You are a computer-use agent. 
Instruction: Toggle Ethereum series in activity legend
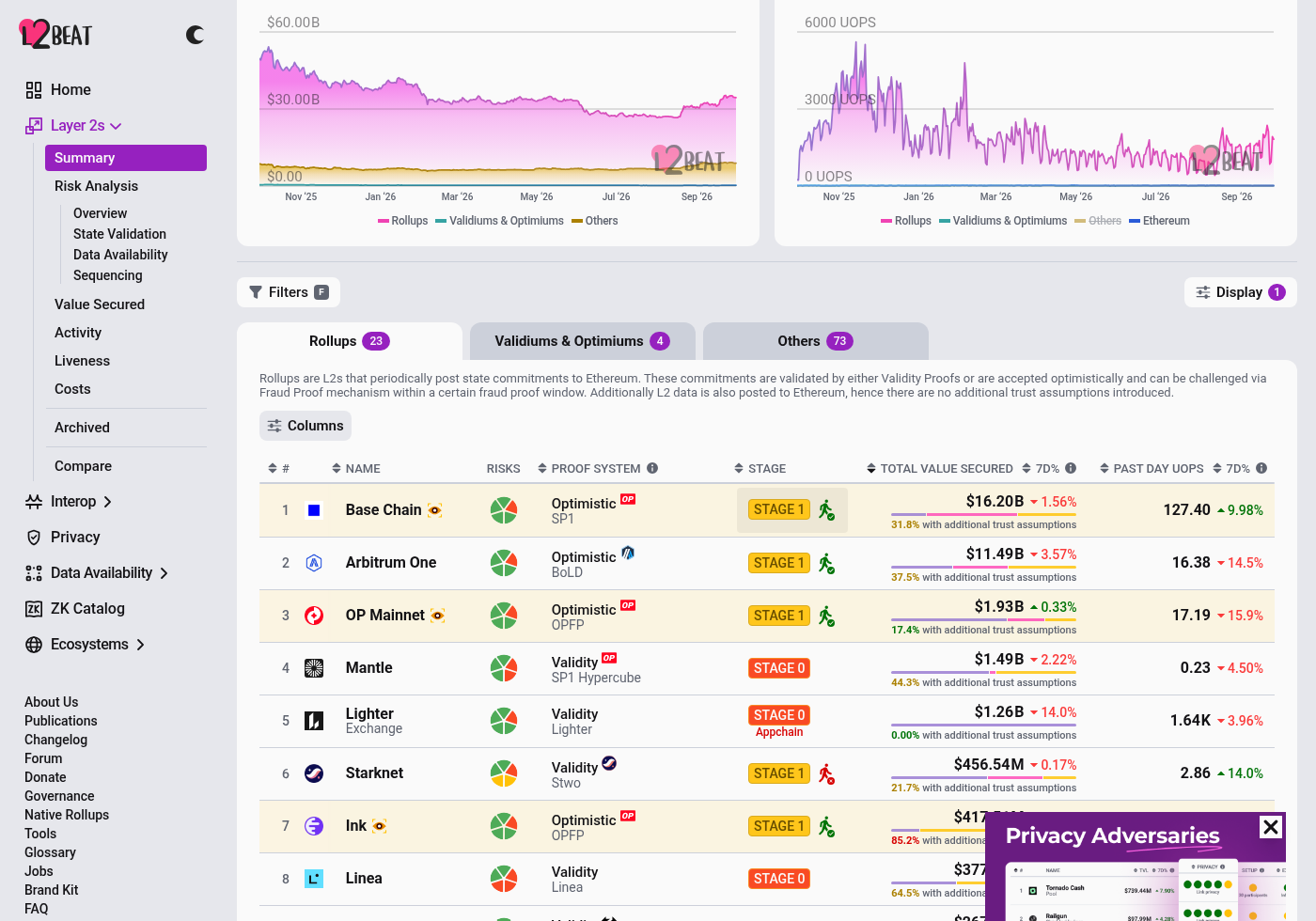pos(1160,221)
